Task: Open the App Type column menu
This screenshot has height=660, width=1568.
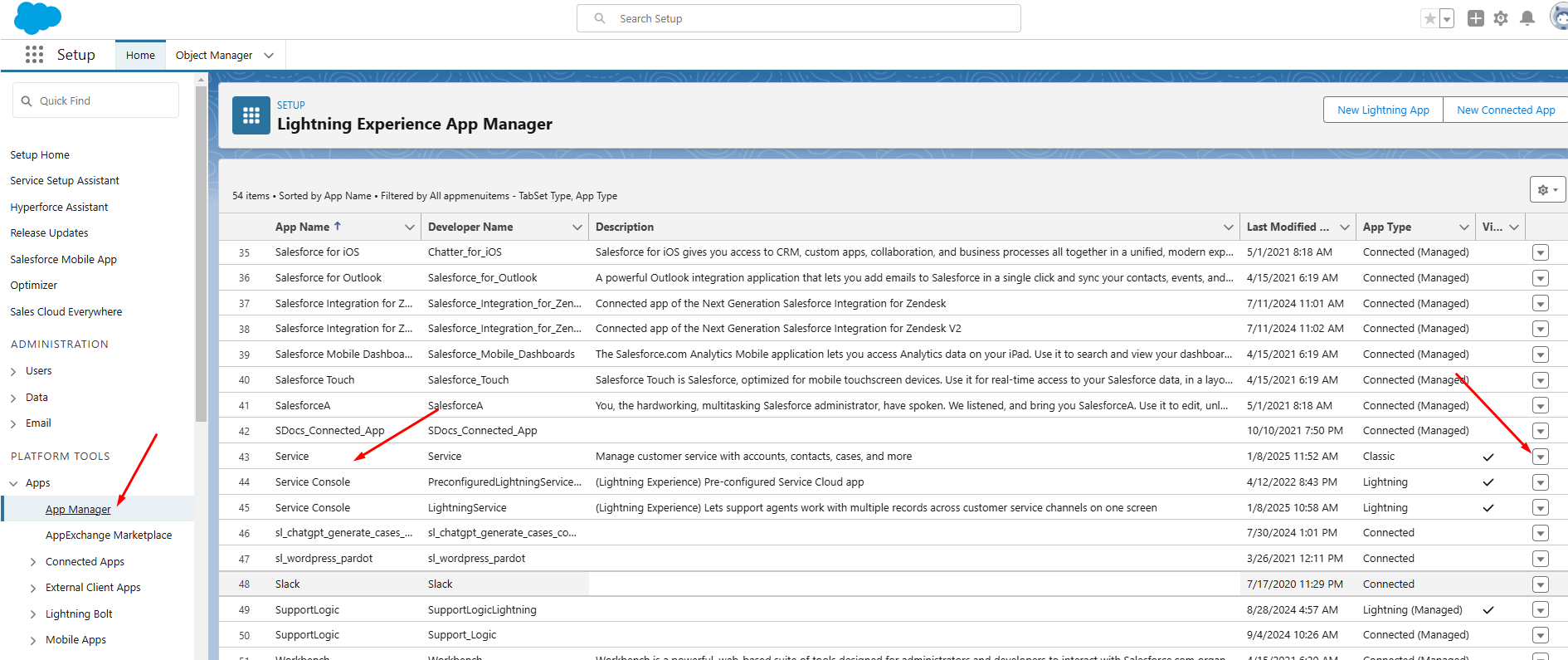Action: pyautogui.click(x=1464, y=227)
